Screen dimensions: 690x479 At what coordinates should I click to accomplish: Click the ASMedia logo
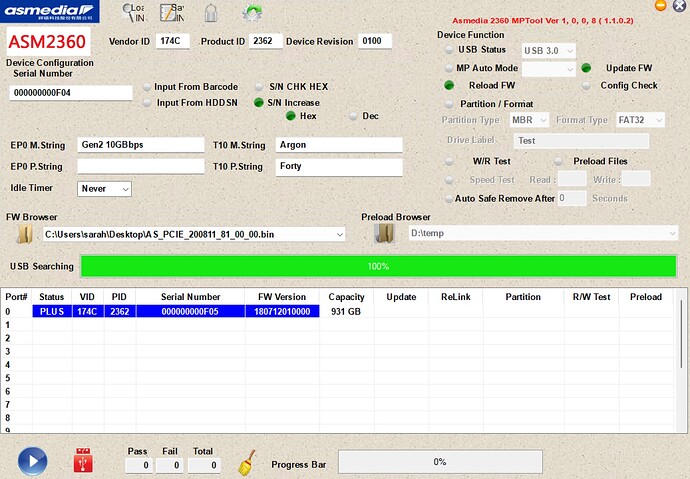[x=50, y=11]
